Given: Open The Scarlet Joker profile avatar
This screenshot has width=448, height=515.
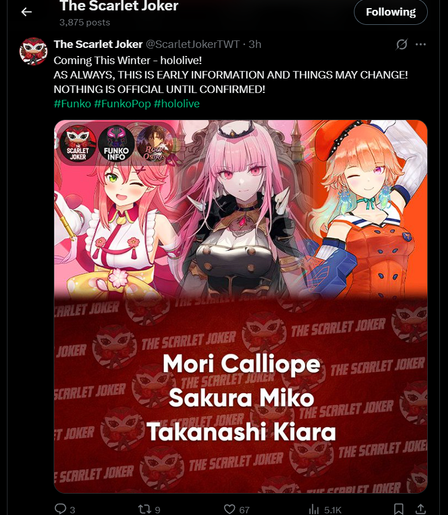Looking at the screenshot, I should click(33, 51).
